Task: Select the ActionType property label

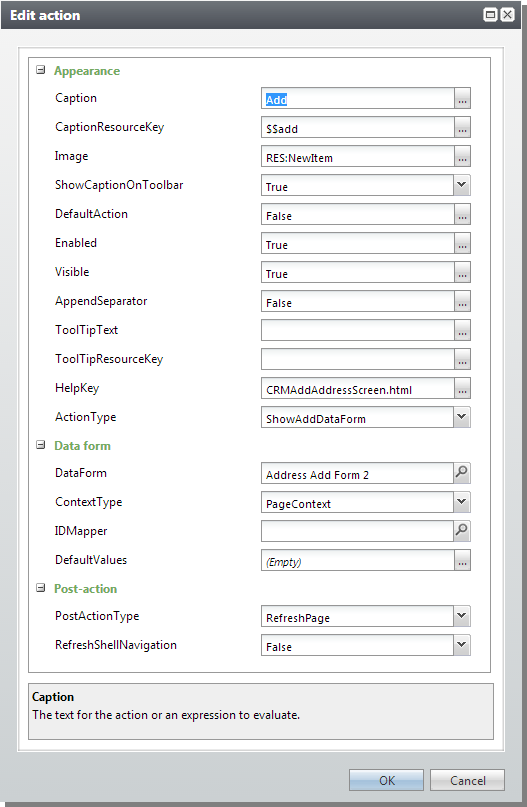Action: (85, 417)
